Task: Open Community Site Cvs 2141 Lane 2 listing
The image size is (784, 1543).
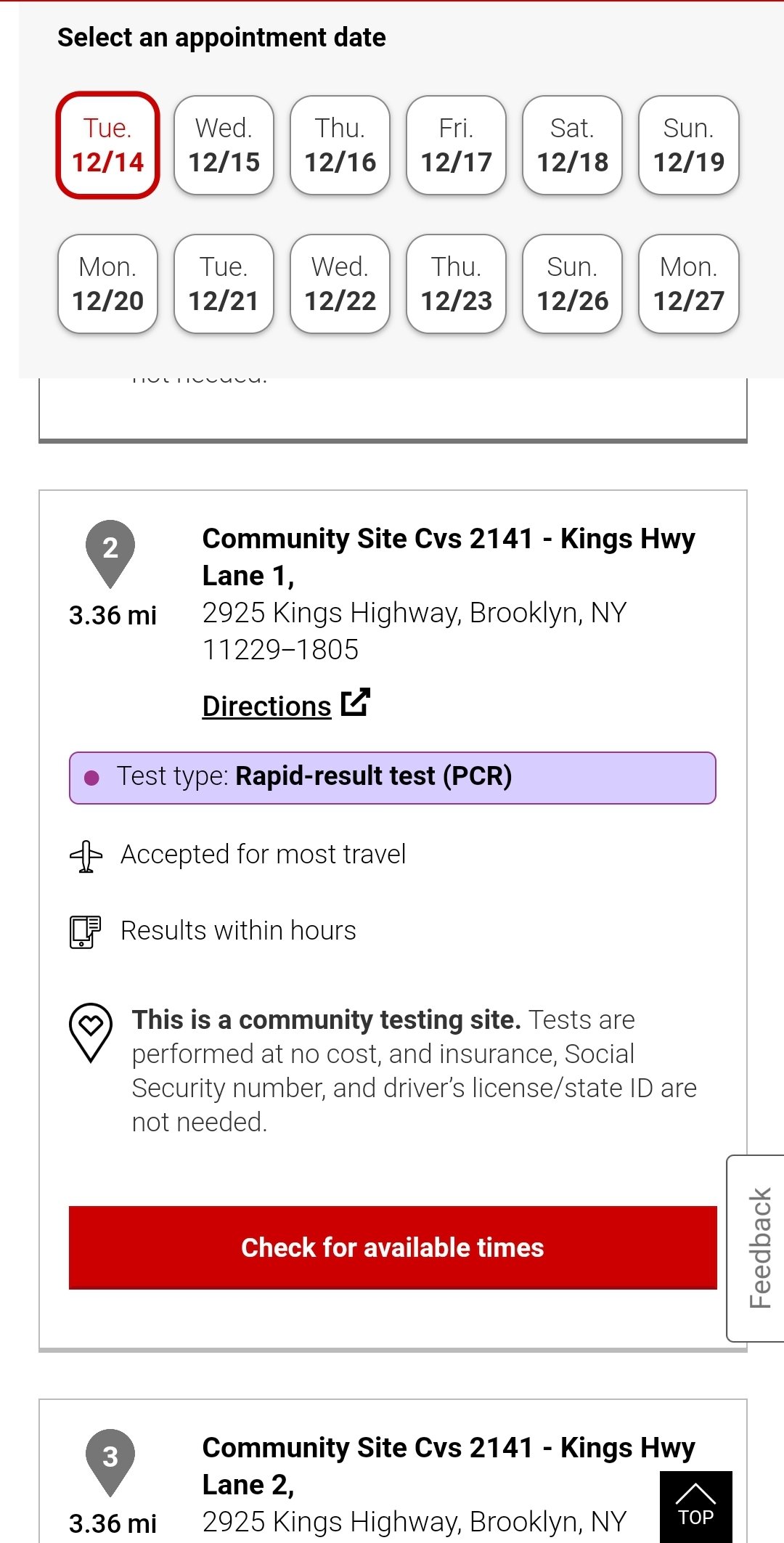Action: point(448,1465)
